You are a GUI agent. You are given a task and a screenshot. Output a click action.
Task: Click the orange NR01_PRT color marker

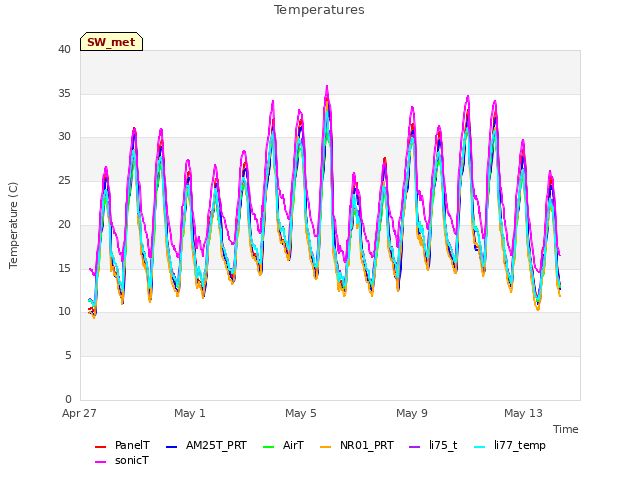coord(325,447)
